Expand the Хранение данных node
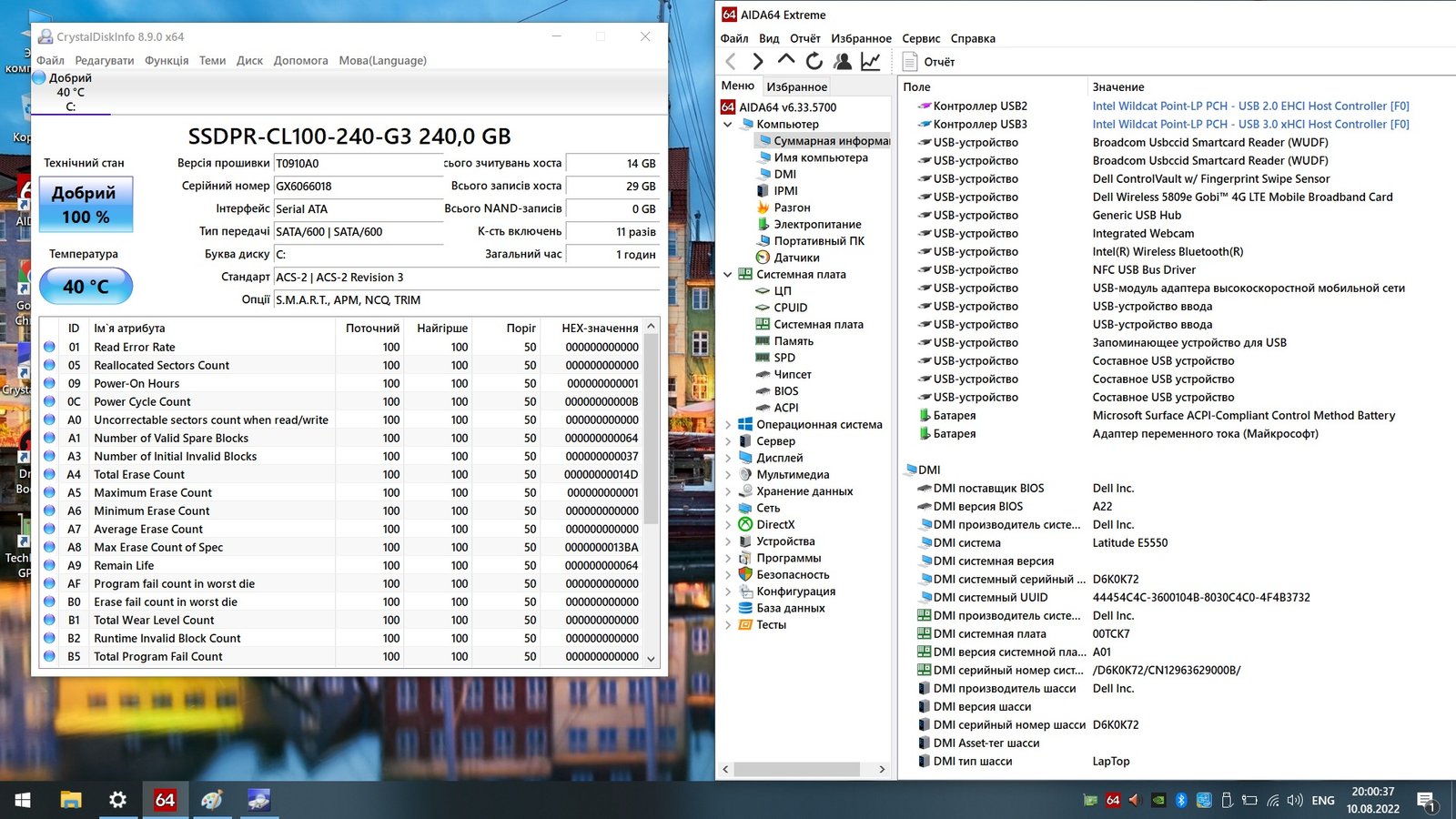This screenshot has height=819, width=1456. tap(728, 491)
